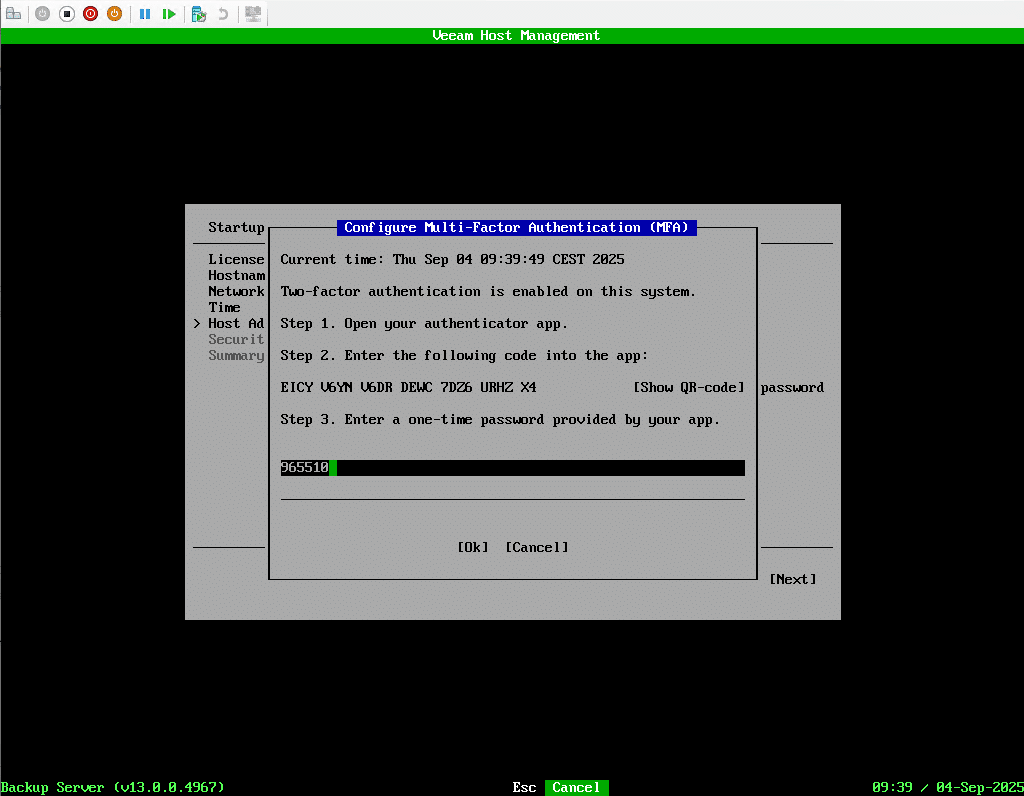
Task: Pause the virtual machine with the blue icon
Action: click(x=145, y=14)
